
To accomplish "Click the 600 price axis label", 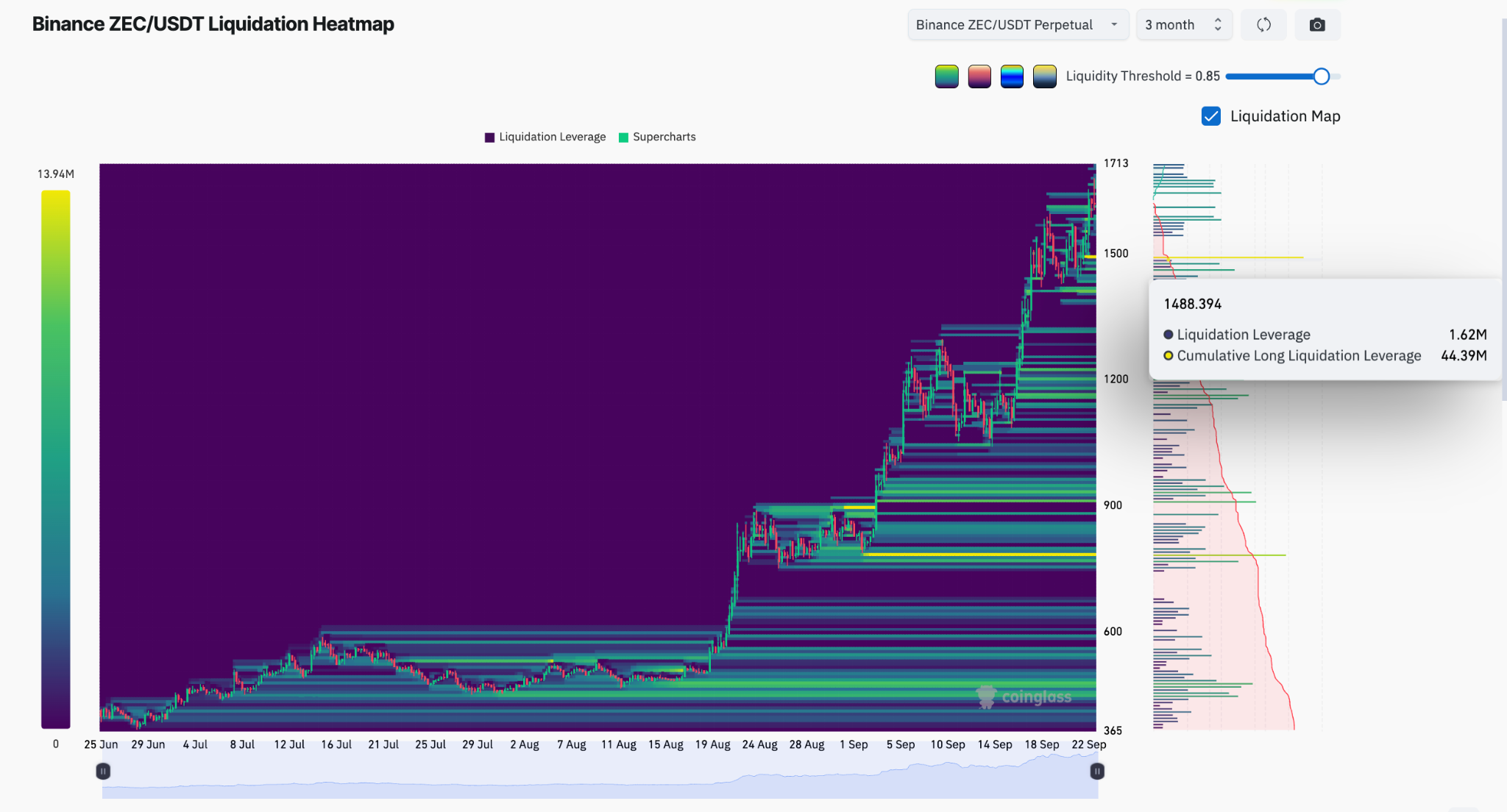I will coord(1113,632).
